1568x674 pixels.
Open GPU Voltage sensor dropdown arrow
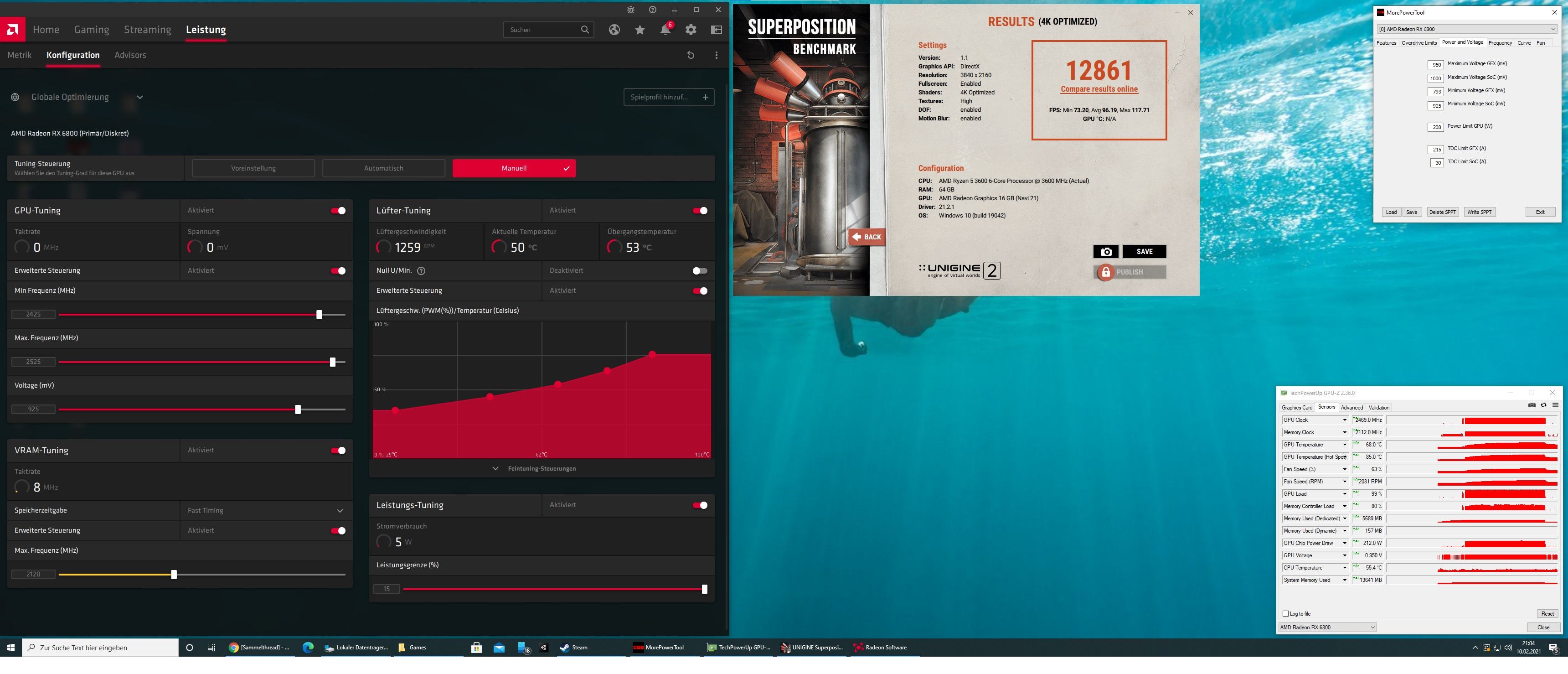tap(1345, 555)
